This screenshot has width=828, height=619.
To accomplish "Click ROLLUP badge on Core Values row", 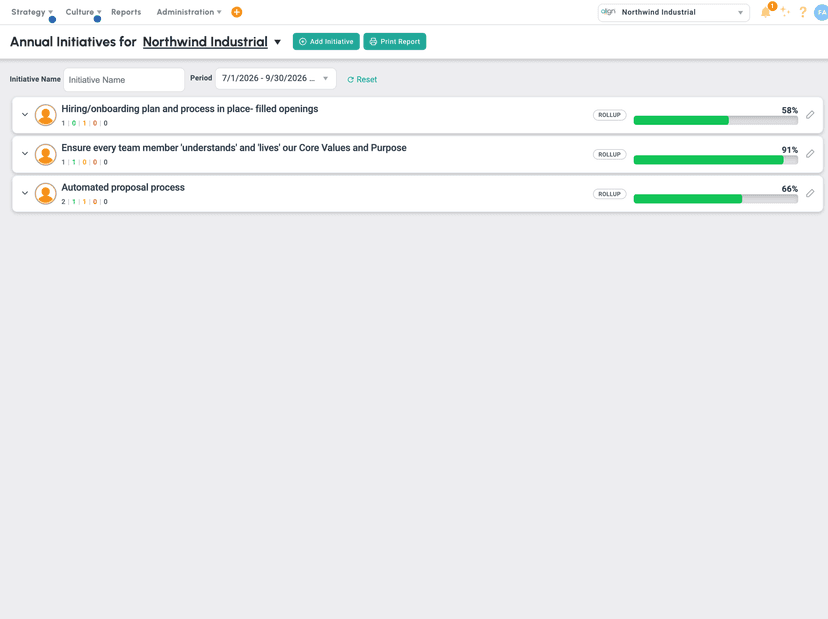I will coord(609,155).
